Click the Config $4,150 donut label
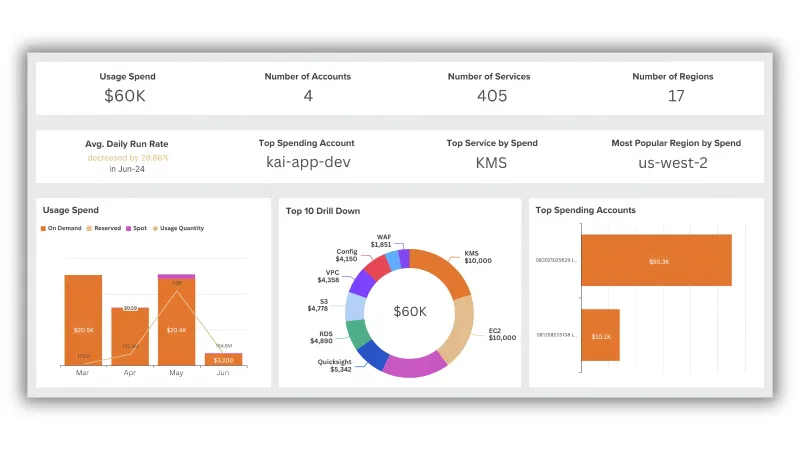 [346, 255]
